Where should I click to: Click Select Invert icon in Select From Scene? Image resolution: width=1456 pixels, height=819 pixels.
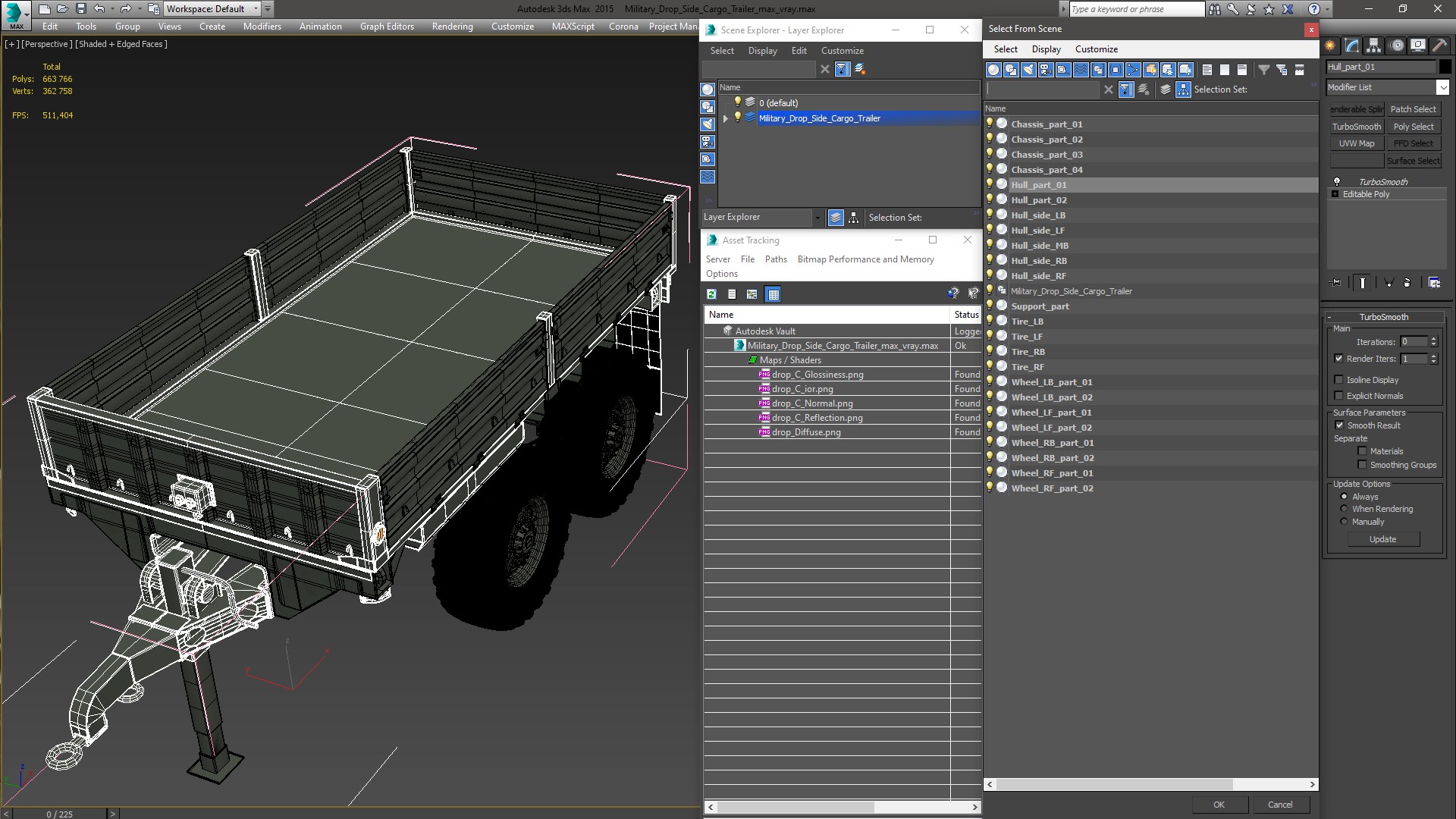1242,70
